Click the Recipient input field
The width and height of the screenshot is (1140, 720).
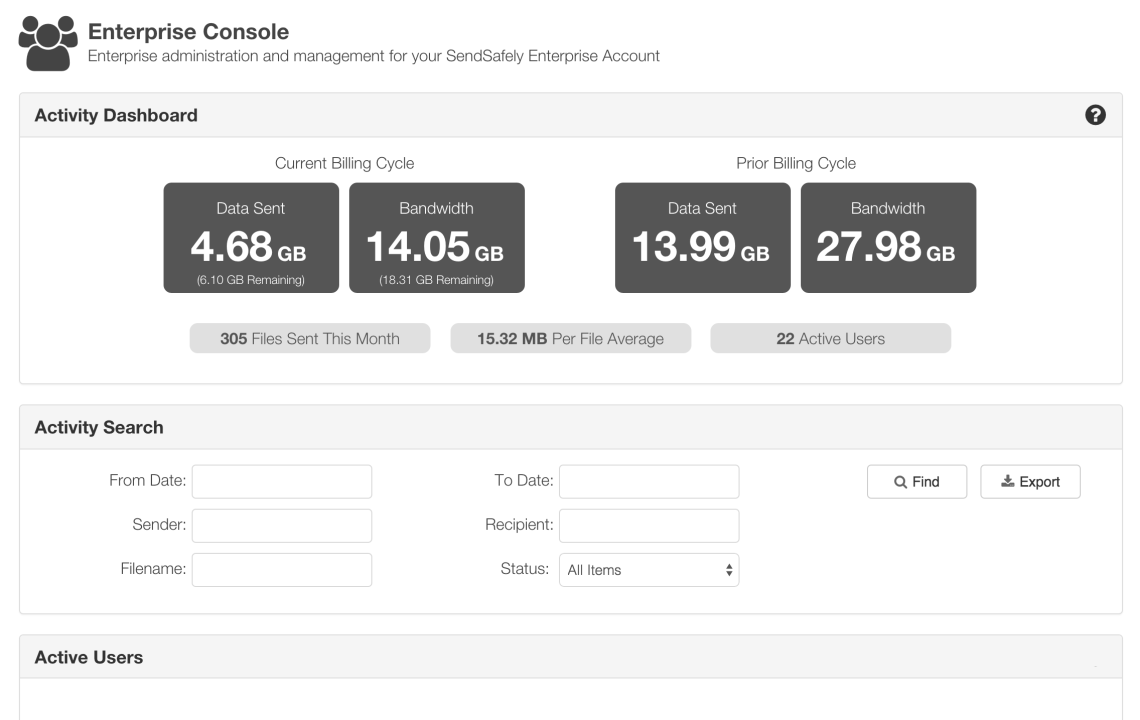pos(649,525)
